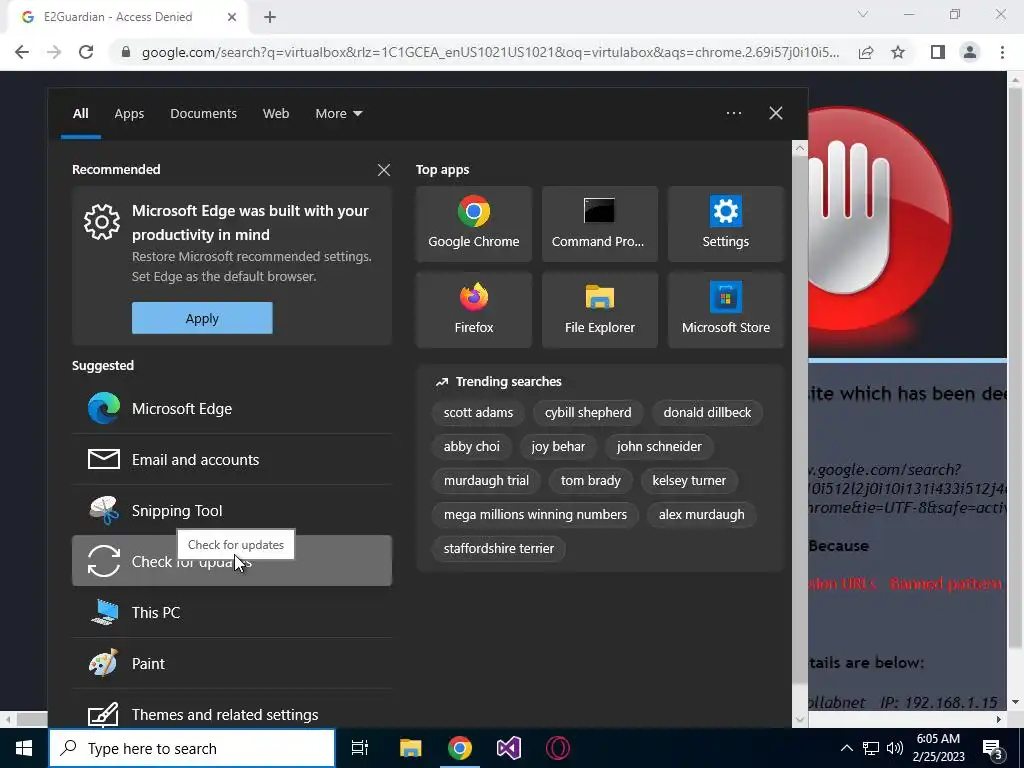Search trending topic donald dillbeck
Image resolution: width=1024 pixels, height=768 pixels.
(707, 413)
